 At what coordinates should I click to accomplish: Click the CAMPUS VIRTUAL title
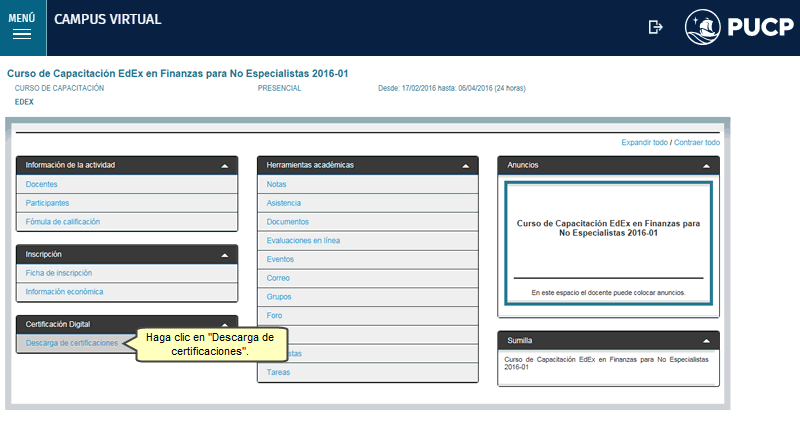tap(108, 19)
